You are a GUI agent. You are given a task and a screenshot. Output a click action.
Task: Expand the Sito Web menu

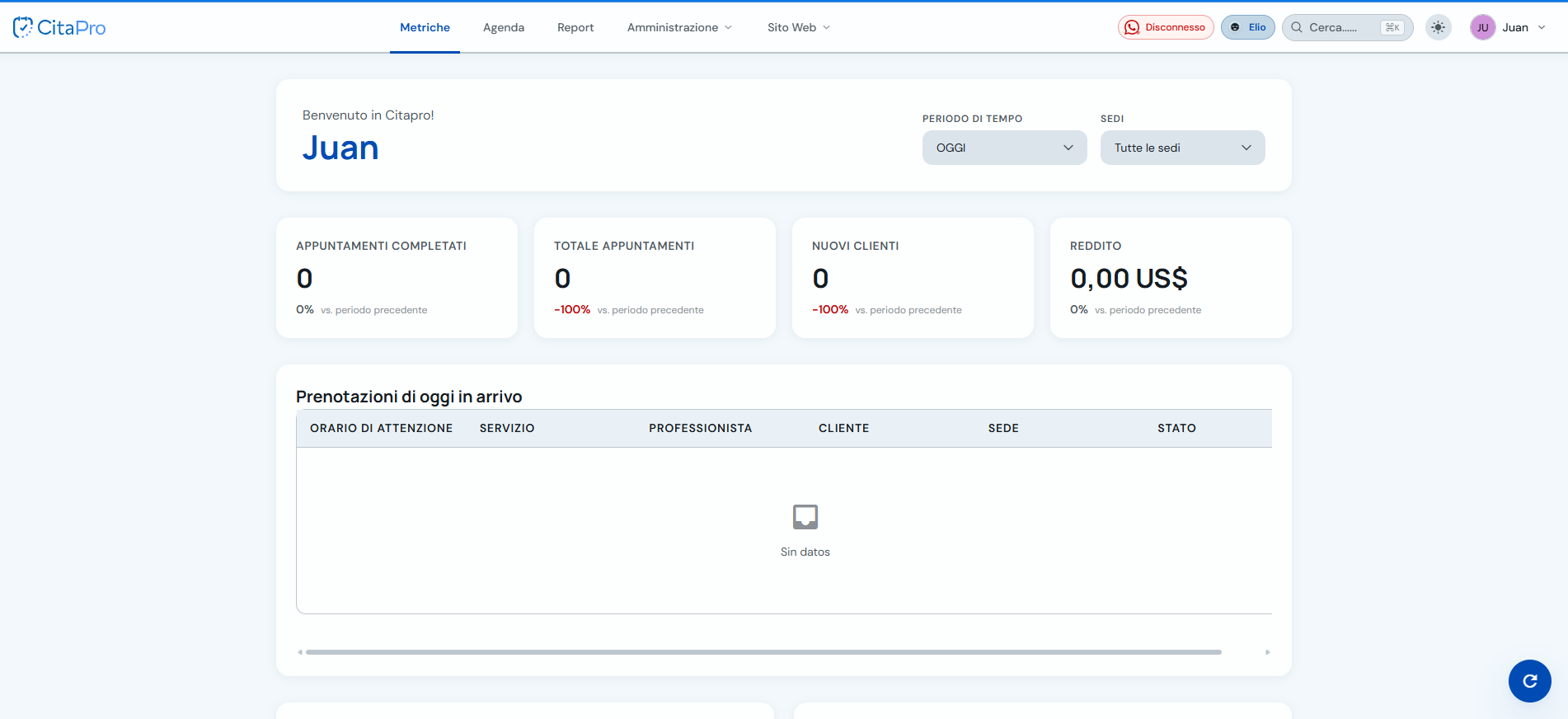click(x=799, y=27)
